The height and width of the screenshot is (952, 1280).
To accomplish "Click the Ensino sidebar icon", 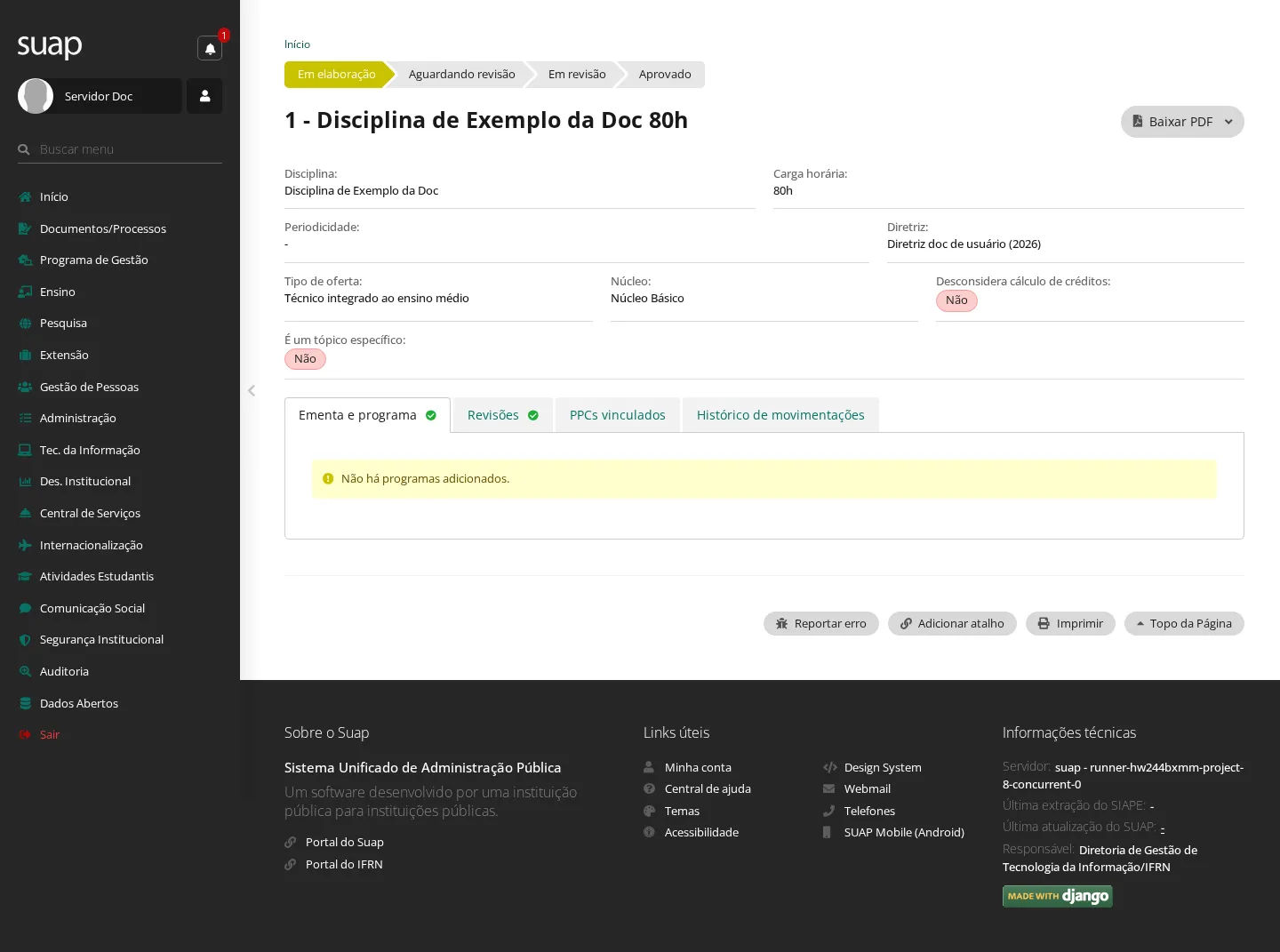I will (25, 292).
